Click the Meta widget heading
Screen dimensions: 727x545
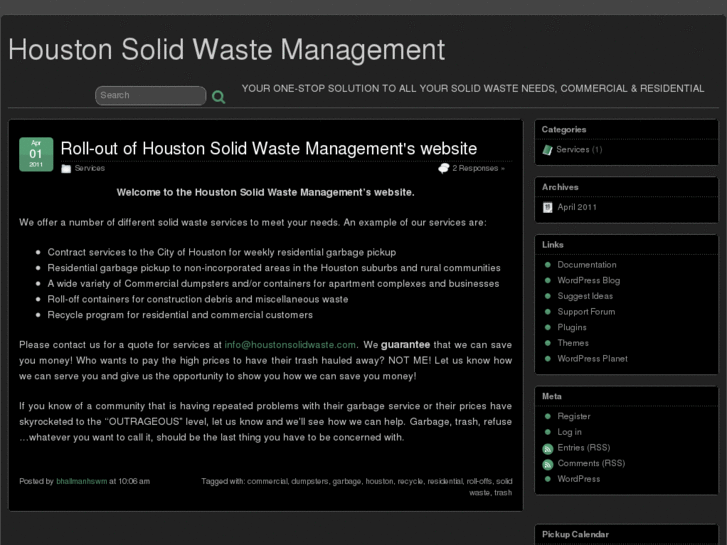pyautogui.click(x=552, y=397)
